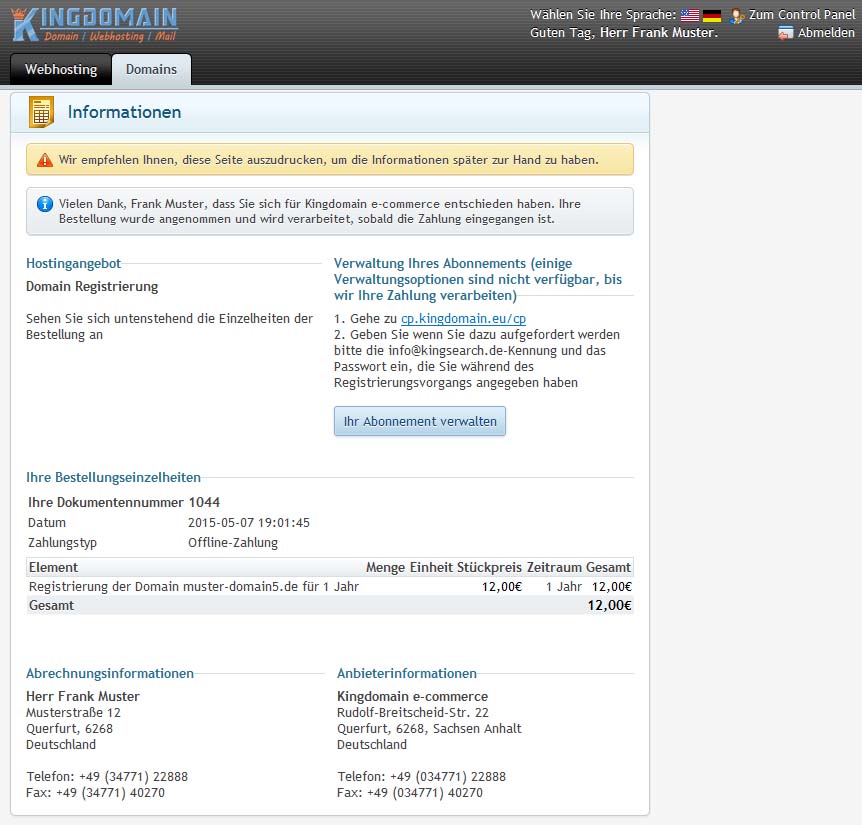
Task: Click the Zahlungstyp label
Action: coord(62,543)
